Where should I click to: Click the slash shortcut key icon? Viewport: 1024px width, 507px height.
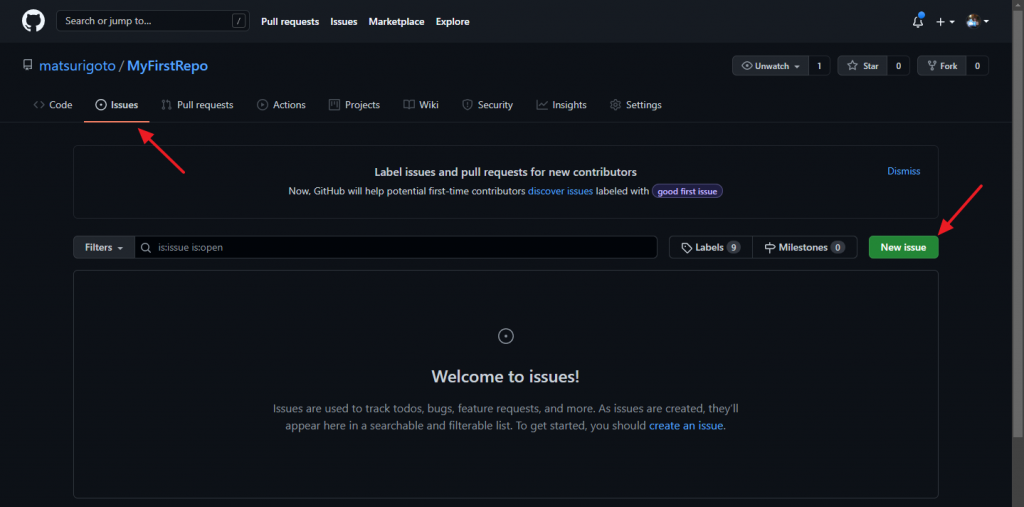click(238, 21)
